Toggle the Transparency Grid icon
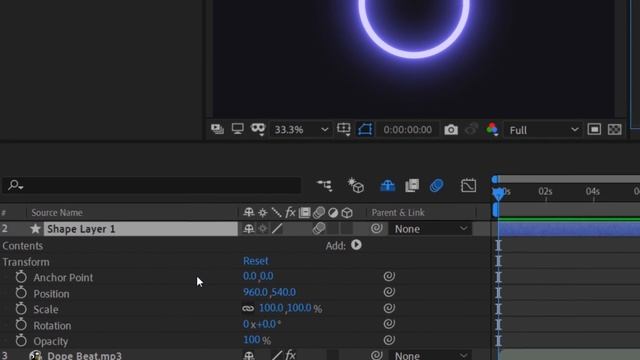640x360 pixels. (x=614, y=129)
